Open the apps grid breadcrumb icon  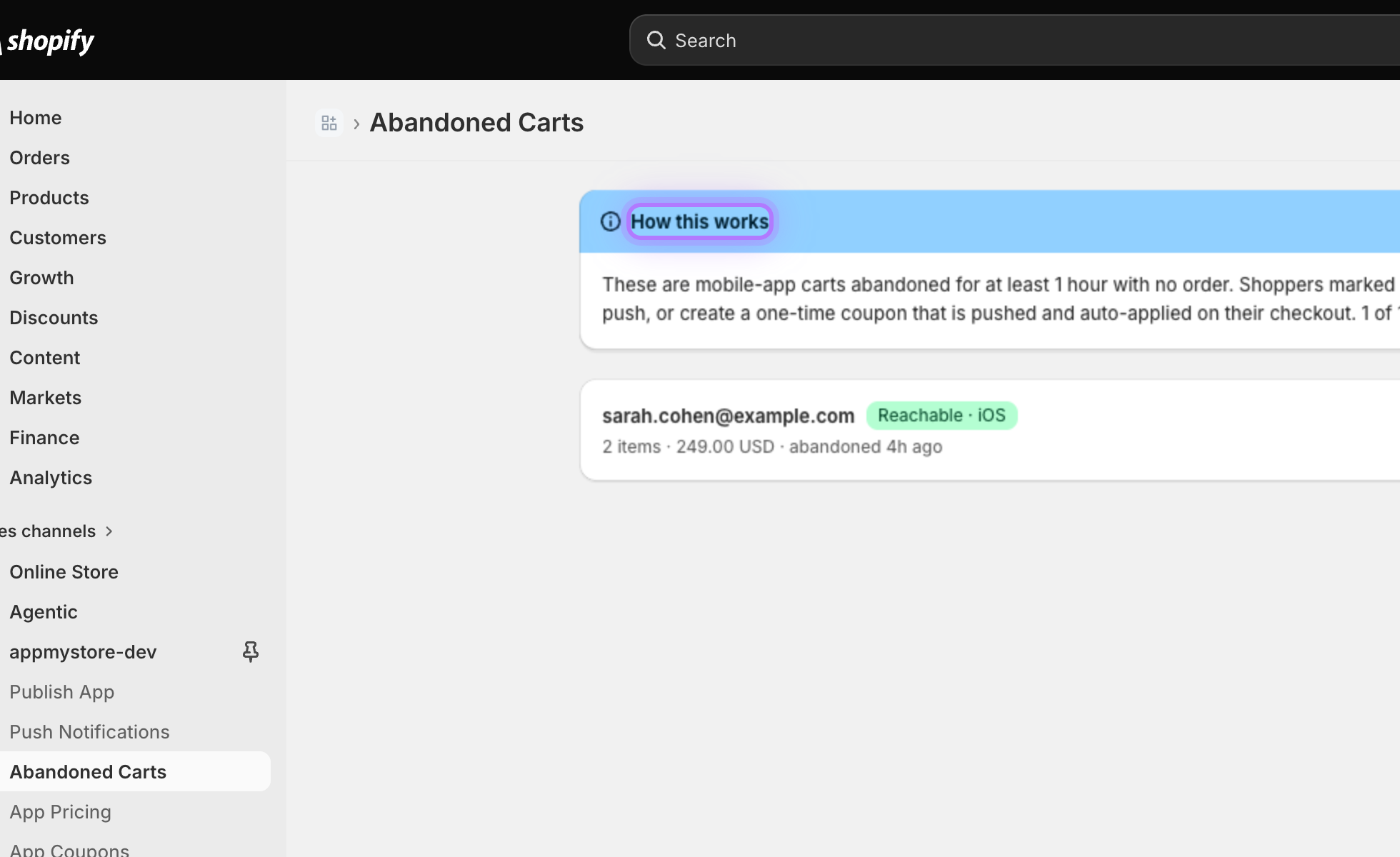tap(329, 123)
